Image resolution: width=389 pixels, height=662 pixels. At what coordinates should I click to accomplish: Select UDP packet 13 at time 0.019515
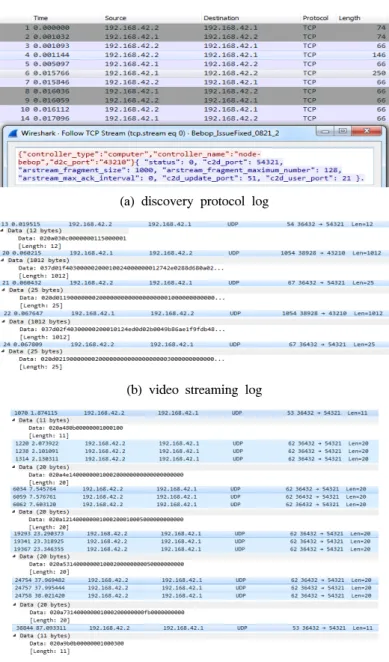[194, 224]
